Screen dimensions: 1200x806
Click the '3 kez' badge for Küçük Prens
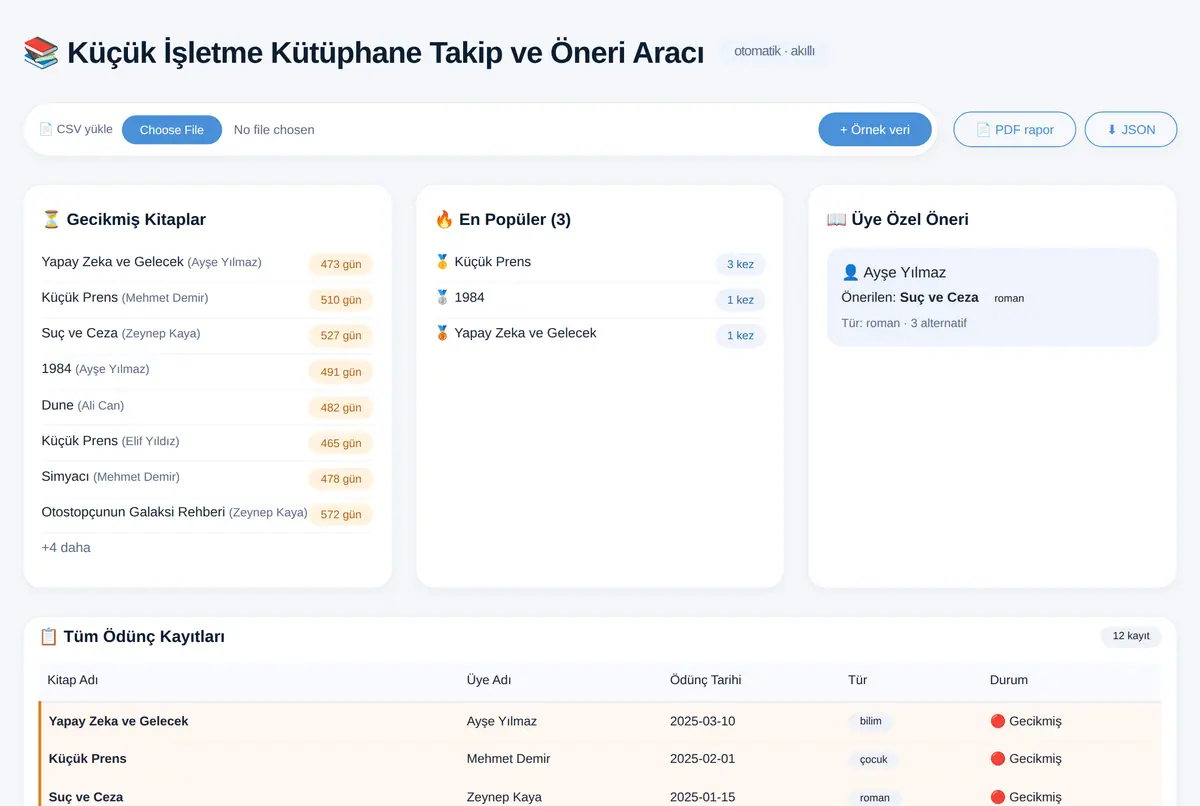coord(740,264)
